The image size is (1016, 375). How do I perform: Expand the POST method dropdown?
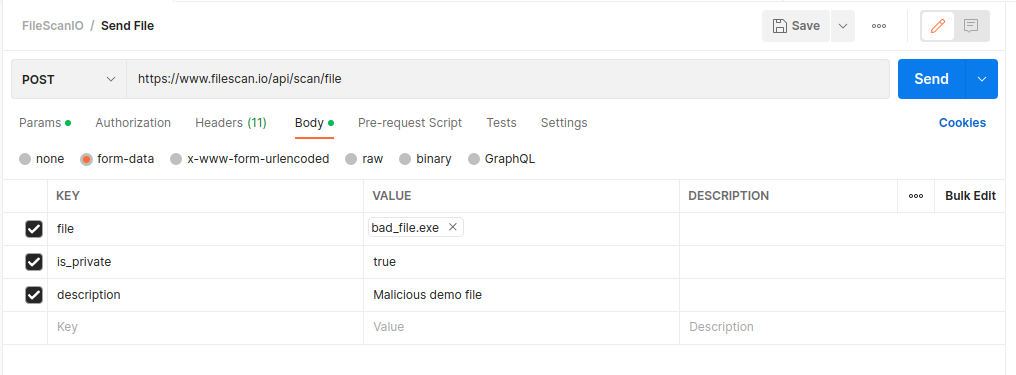pos(69,79)
